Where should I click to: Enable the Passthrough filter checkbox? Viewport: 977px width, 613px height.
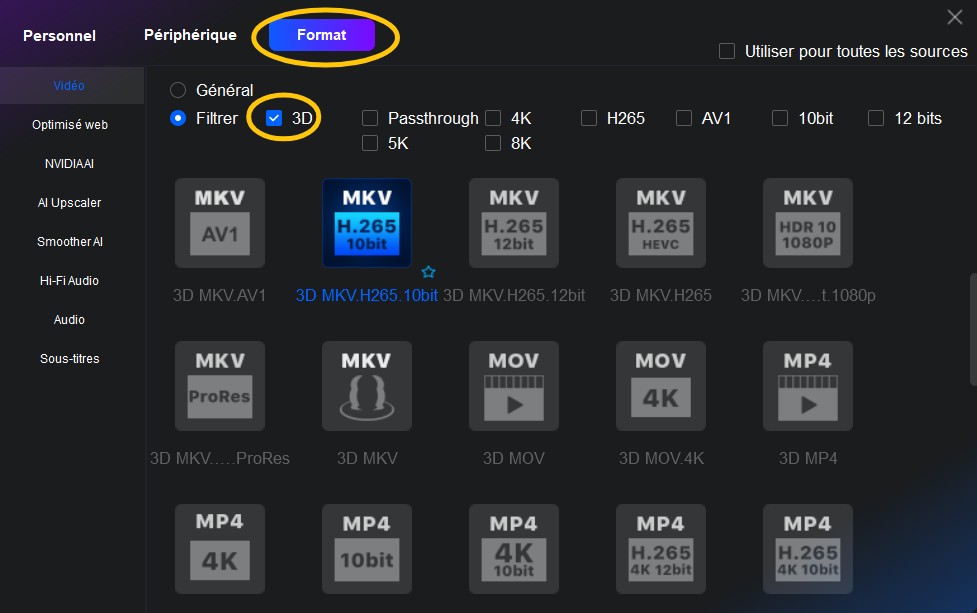pyautogui.click(x=370, y=118)
